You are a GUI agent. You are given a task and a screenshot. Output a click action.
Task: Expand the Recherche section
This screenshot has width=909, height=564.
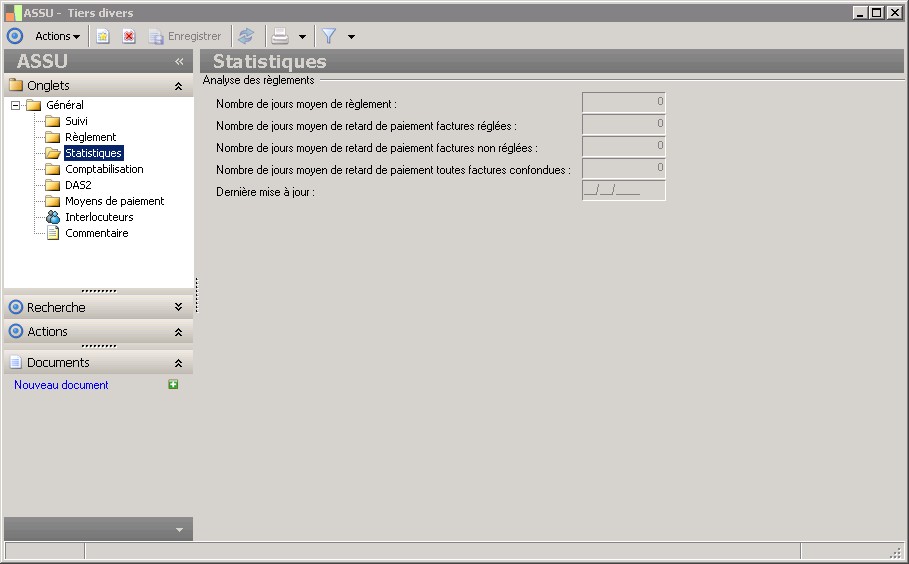pos(179,307)
